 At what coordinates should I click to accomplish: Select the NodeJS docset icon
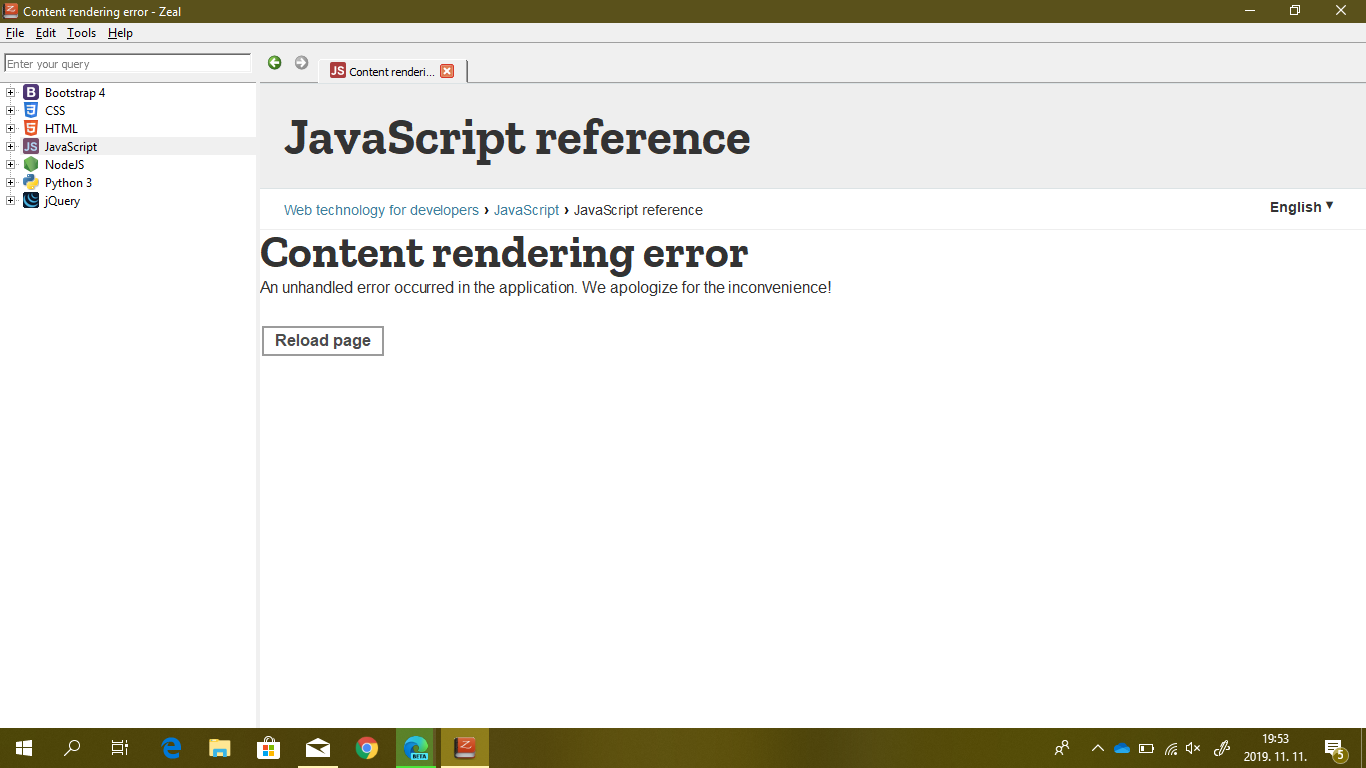coord(30,164)
